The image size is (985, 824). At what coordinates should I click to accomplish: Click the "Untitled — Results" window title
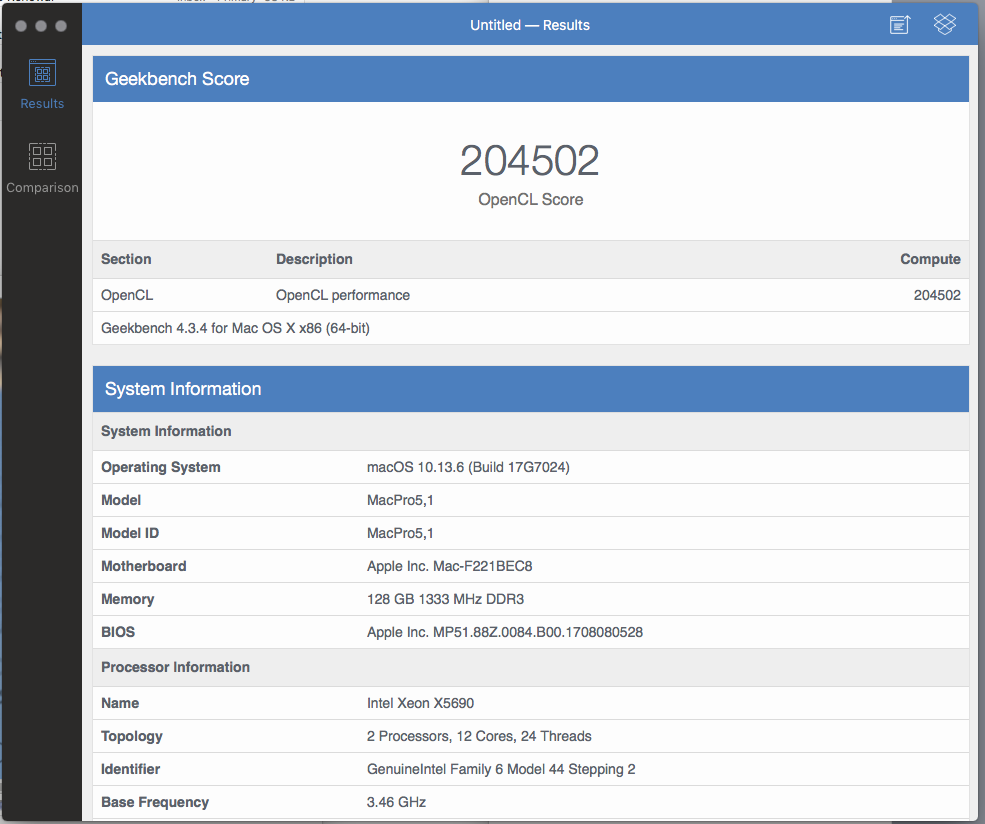click(x=530, y=25)
